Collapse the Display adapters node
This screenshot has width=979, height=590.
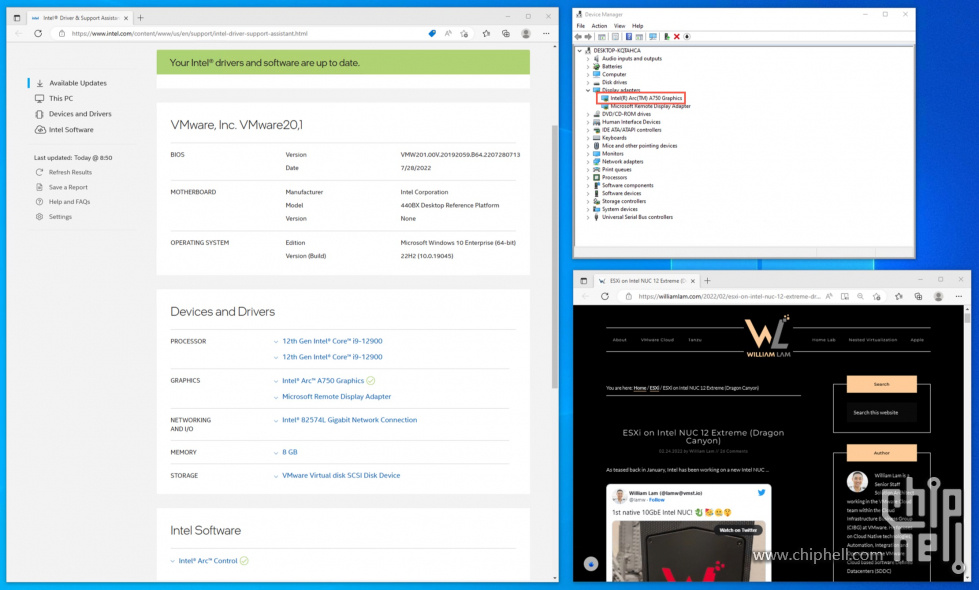pos(588,91)
